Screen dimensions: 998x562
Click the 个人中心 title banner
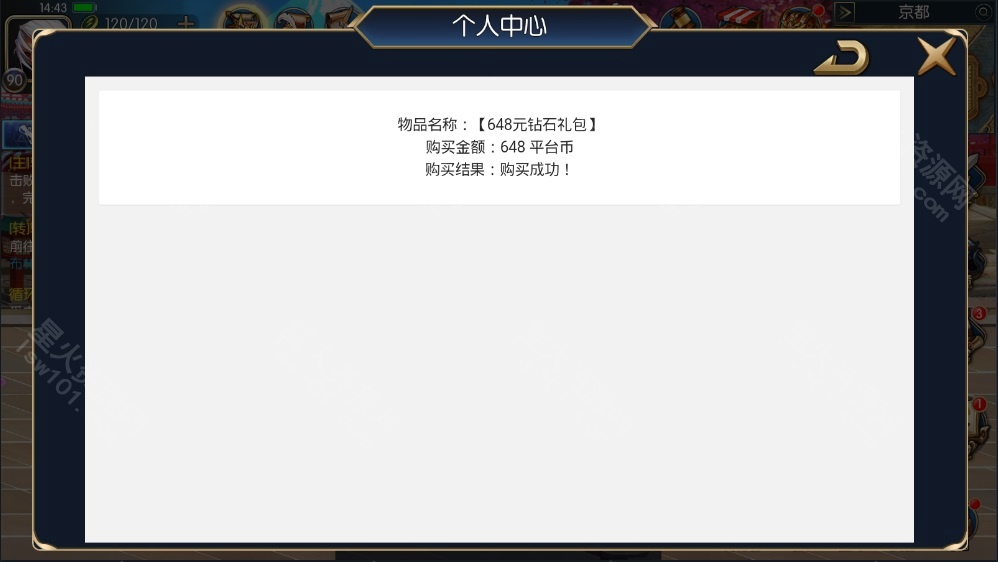[500, 25]
